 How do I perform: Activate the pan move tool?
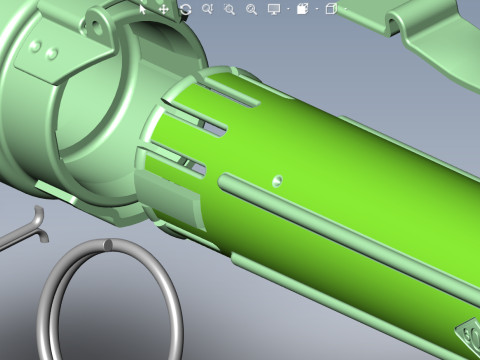[x=163, y=9]
